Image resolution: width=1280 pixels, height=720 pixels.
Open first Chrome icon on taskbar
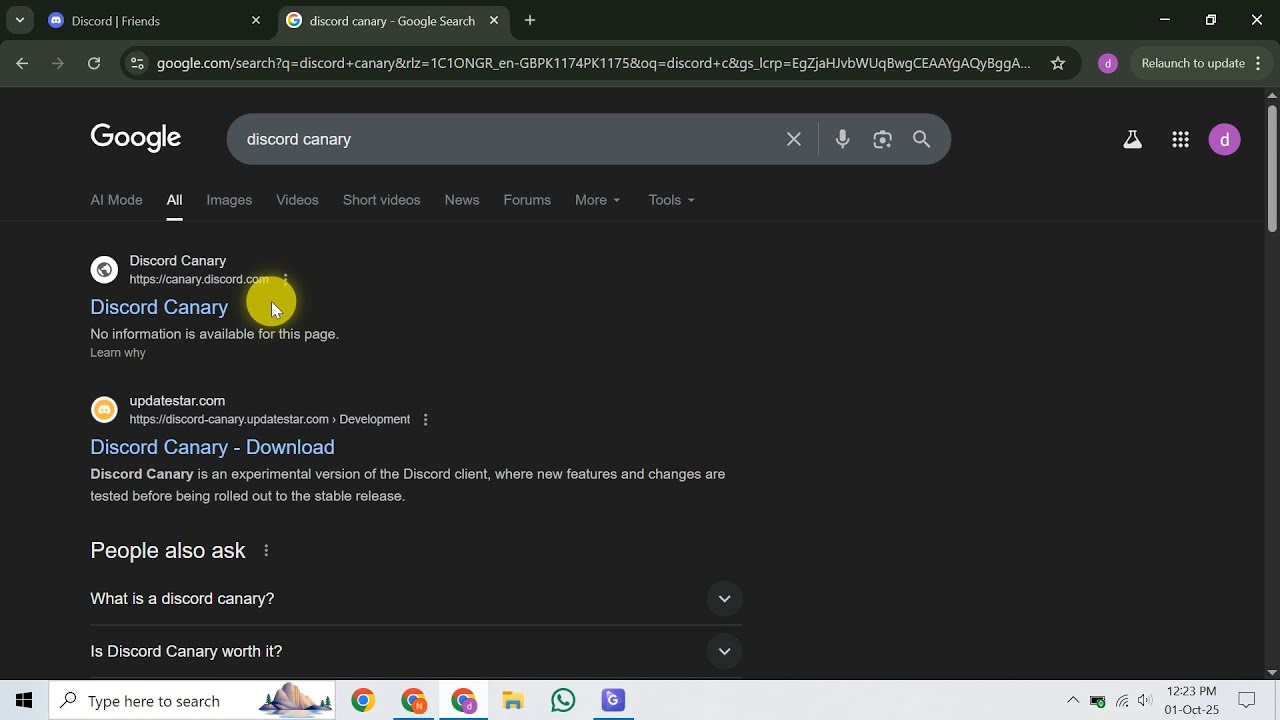[x=363, y=700]
